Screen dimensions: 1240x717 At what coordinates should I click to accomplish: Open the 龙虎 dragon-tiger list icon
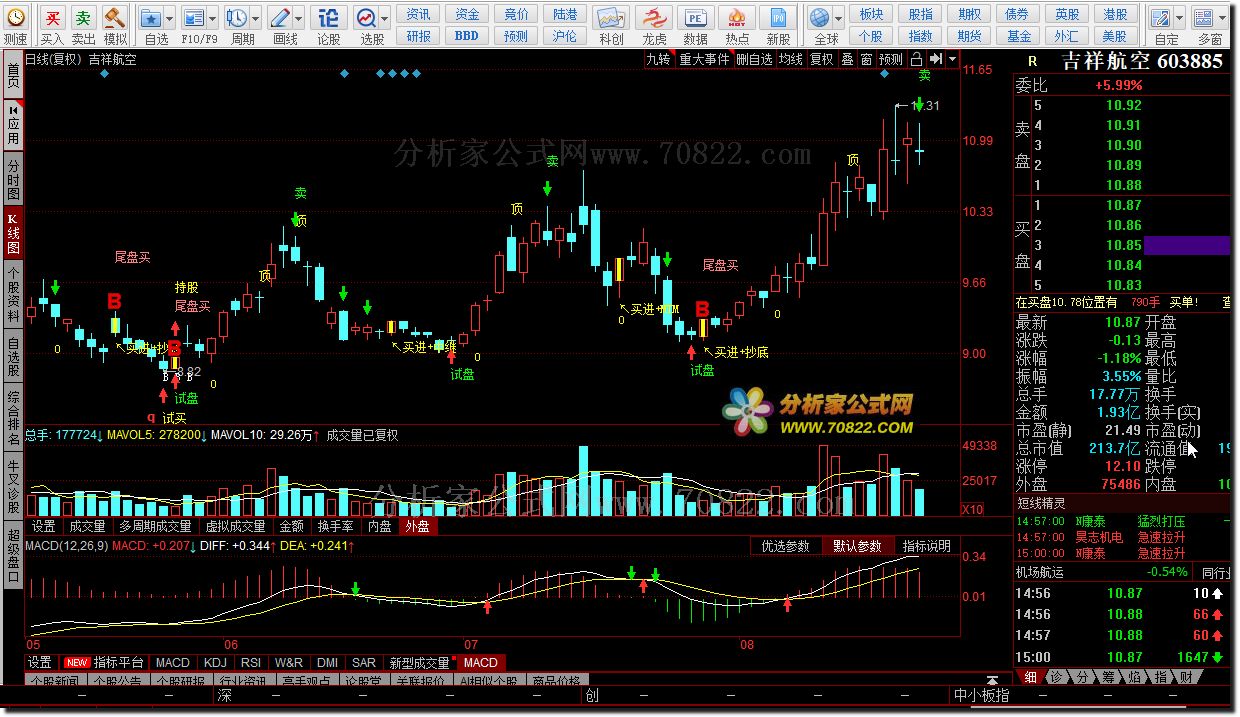[x=654, y=18]
